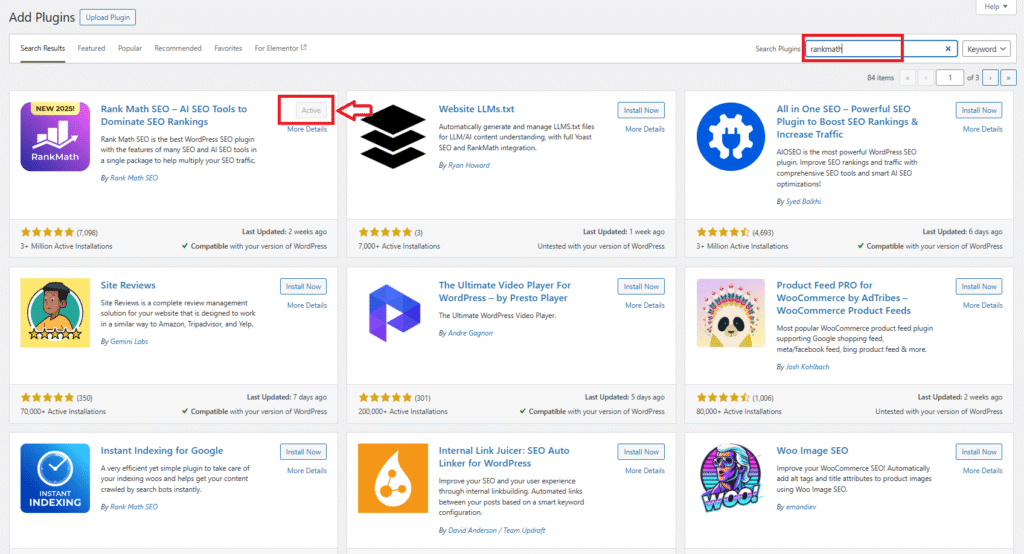Viewport: 1024px width, 554px height.
Task: Click the Woo Image SEO plugin icon
Action: click(731, 477)
